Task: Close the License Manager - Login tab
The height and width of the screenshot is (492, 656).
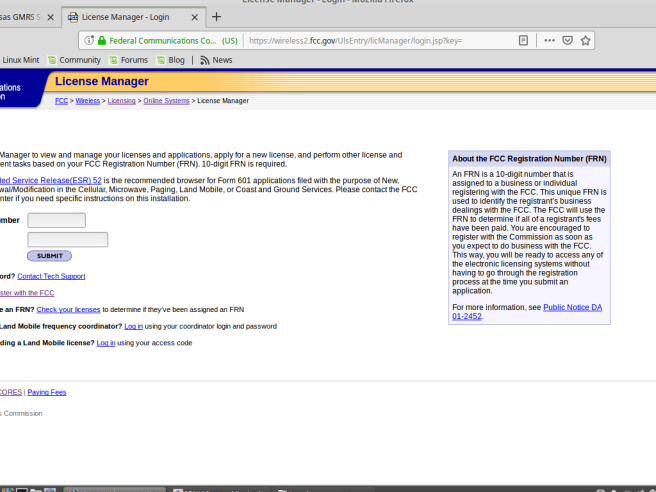Action: (x=195, y=17)
